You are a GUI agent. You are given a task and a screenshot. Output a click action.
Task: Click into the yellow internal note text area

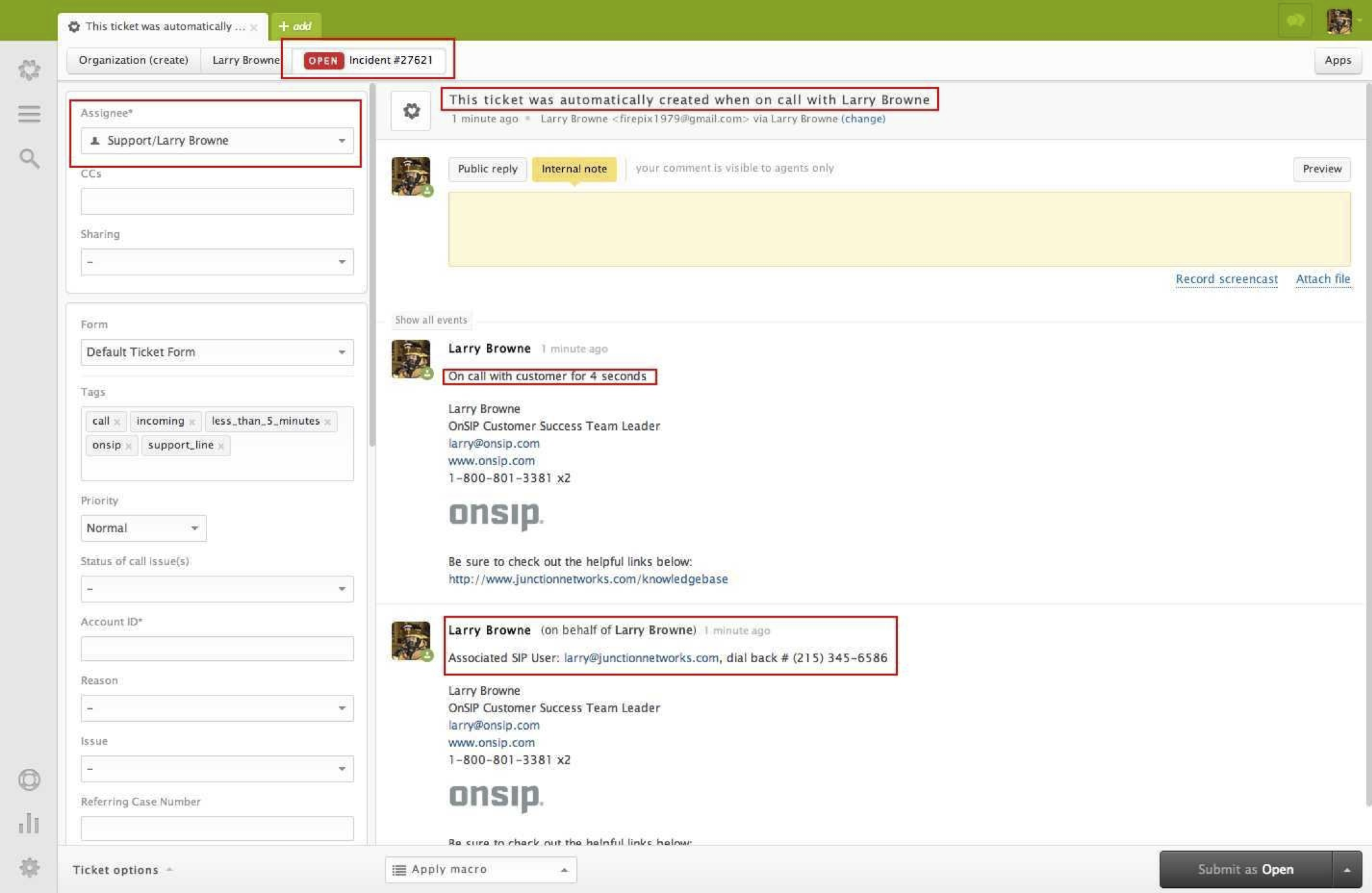coord(899,229)
